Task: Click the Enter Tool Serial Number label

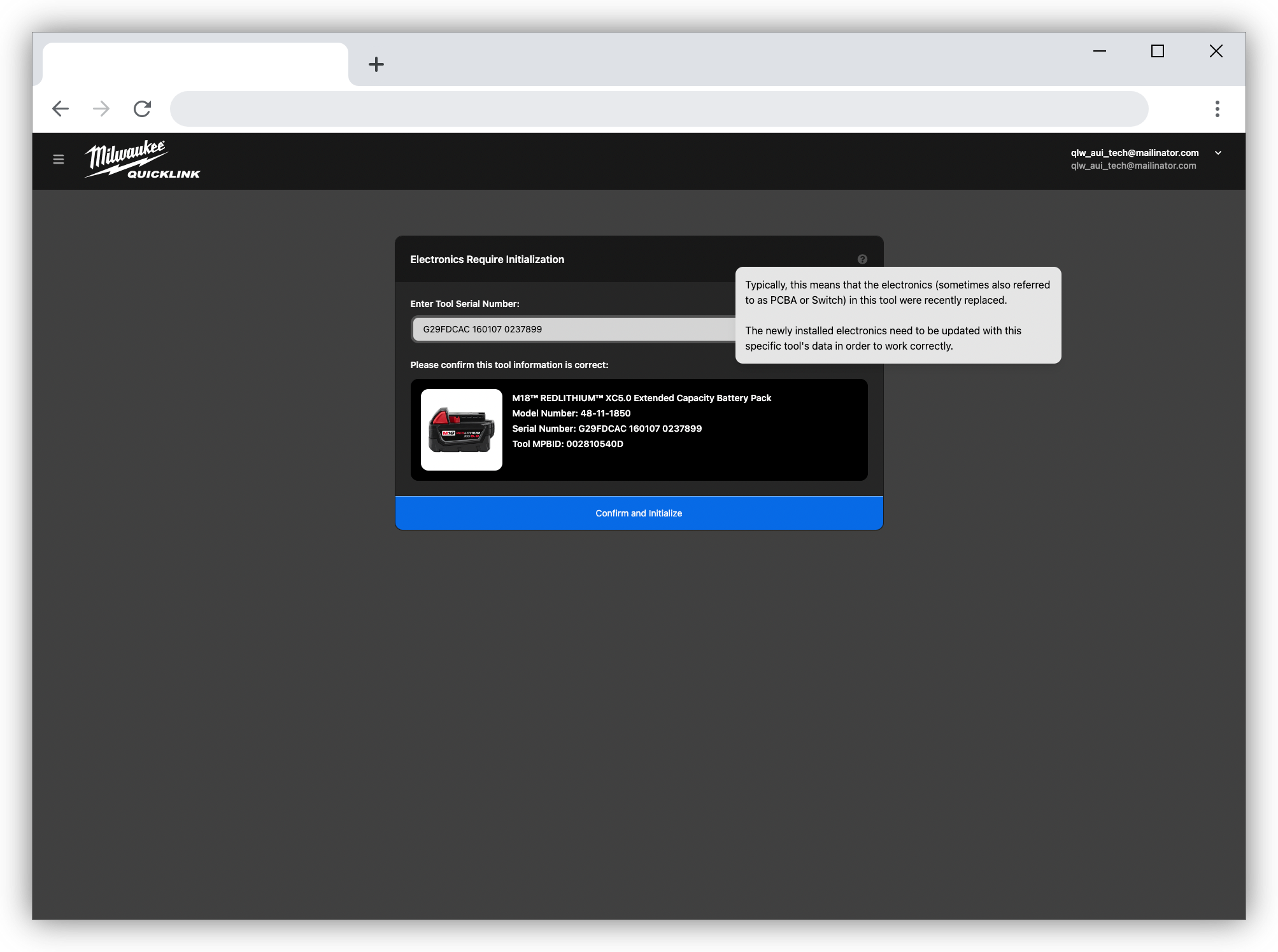Action: [465, 304]
